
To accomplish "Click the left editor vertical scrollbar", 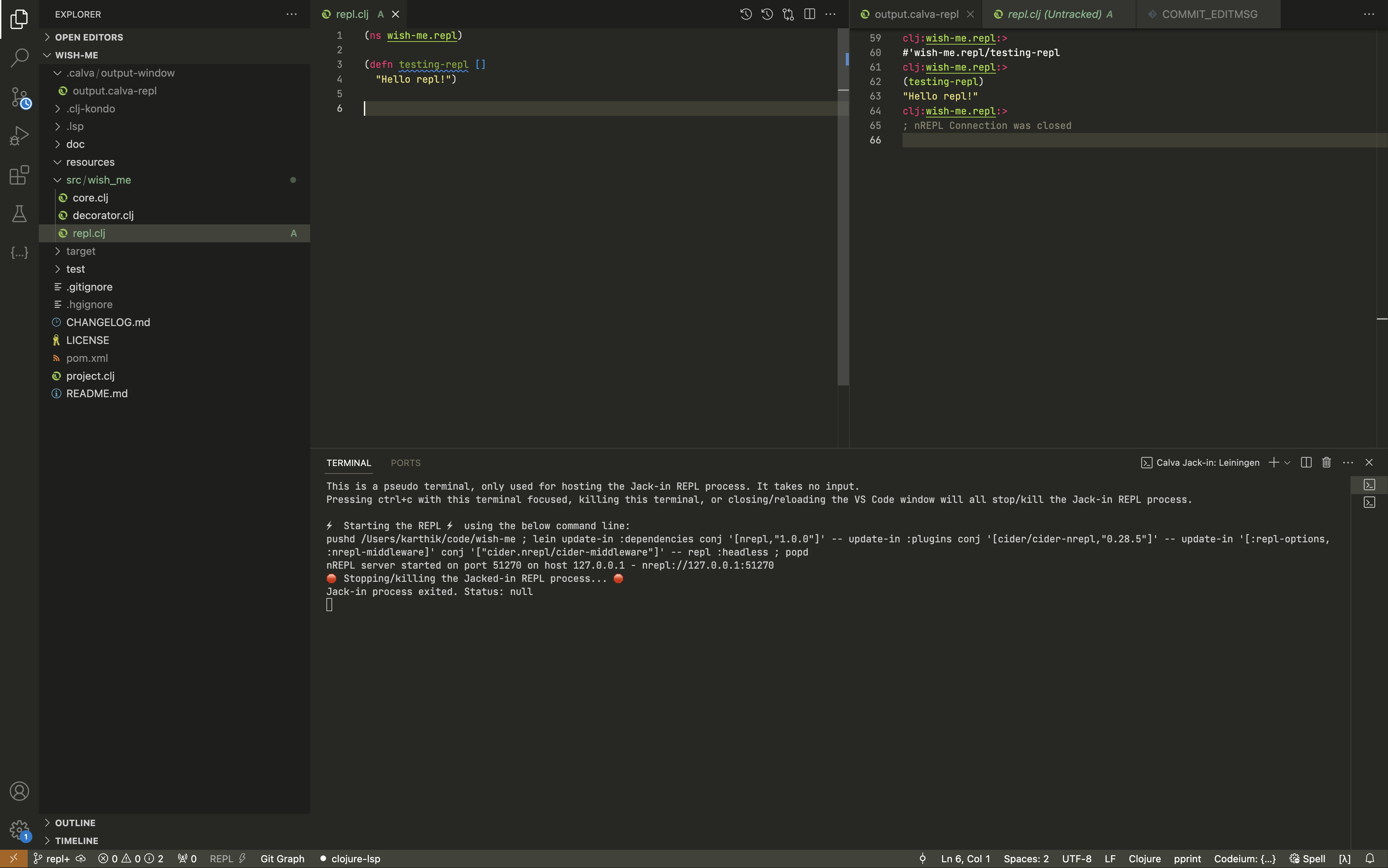I will click(843, 207).
